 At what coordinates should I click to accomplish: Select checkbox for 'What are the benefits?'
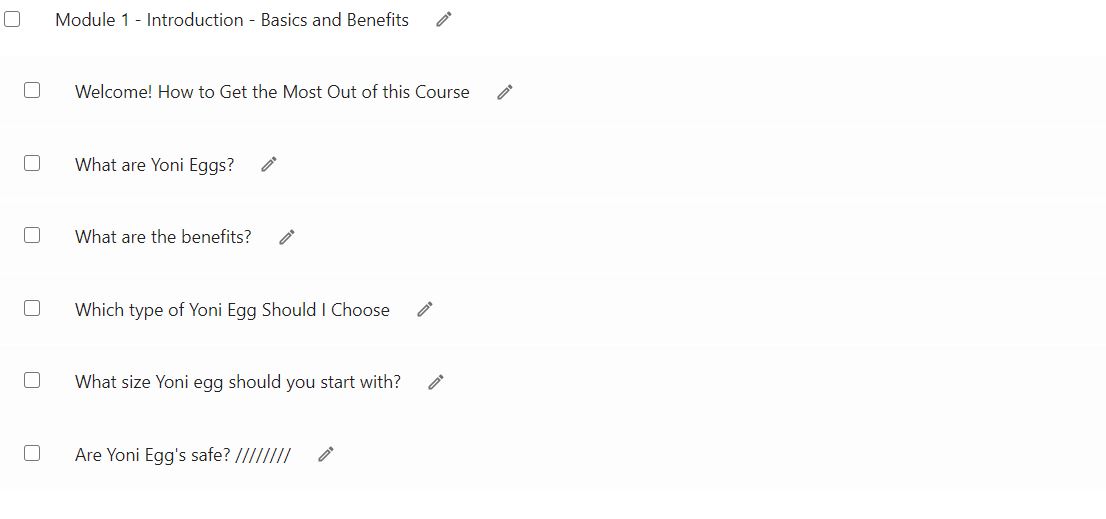coord(32,236)
